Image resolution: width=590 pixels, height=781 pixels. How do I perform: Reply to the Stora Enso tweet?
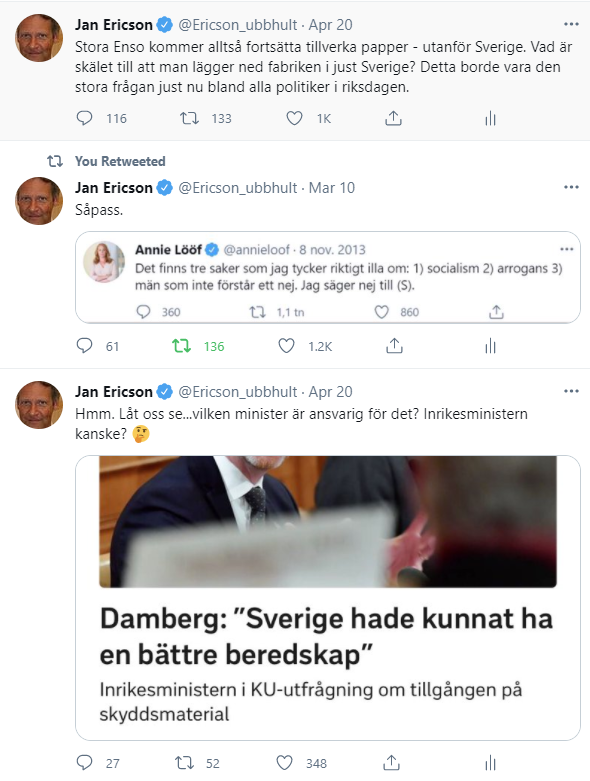(84, 118)
